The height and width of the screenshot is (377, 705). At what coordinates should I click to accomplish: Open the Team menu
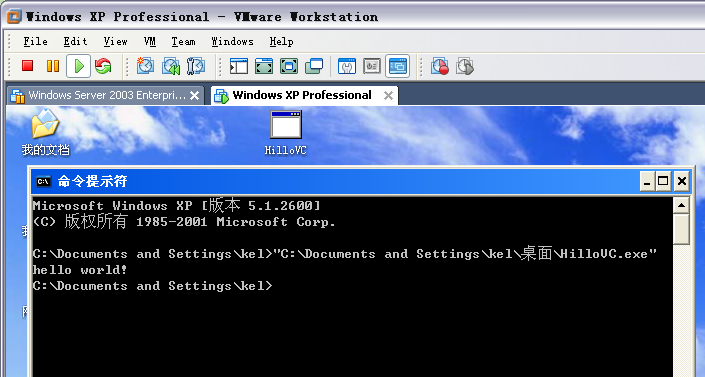(183, 41)
